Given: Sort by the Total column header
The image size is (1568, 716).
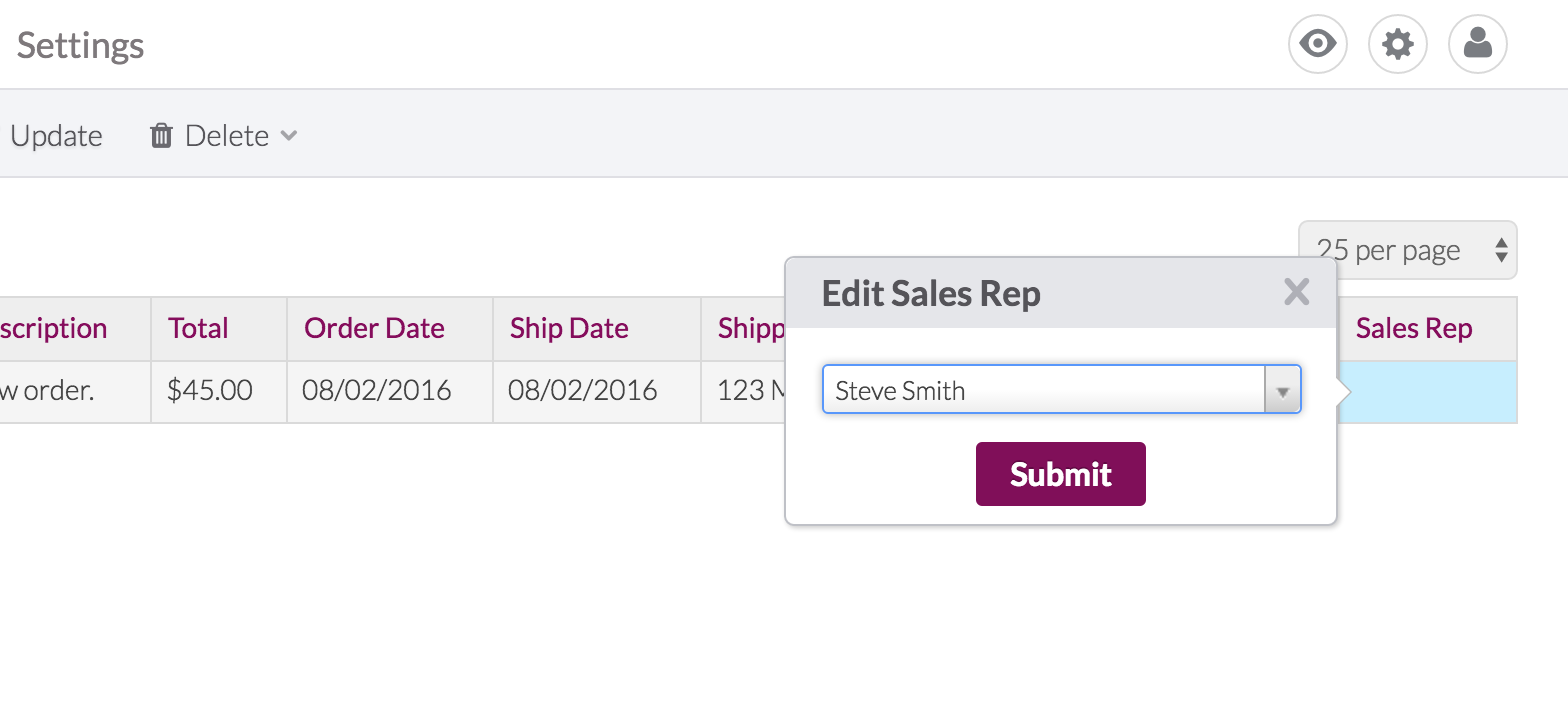Looking at the screenshot, I should 198,328.
